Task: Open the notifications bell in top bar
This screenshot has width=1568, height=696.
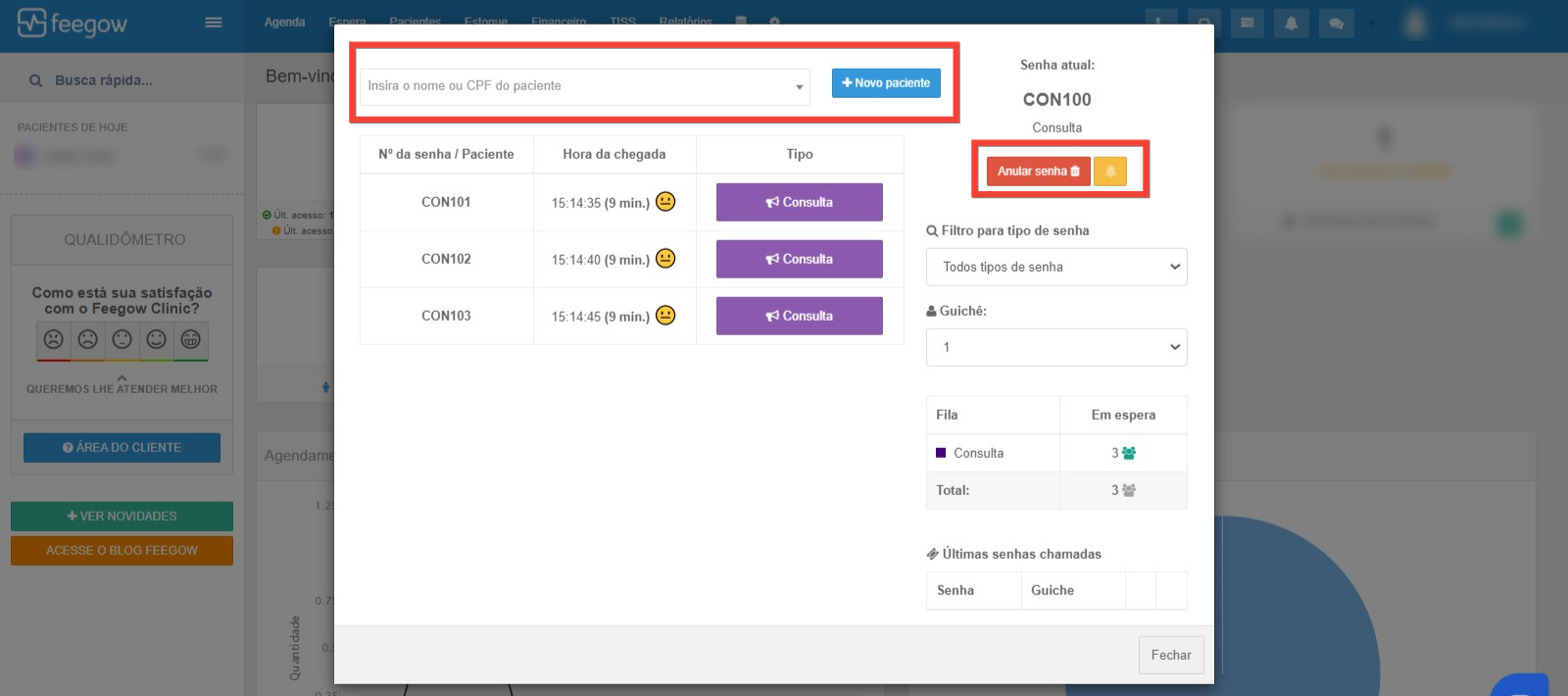Action: pos(1292,24)
